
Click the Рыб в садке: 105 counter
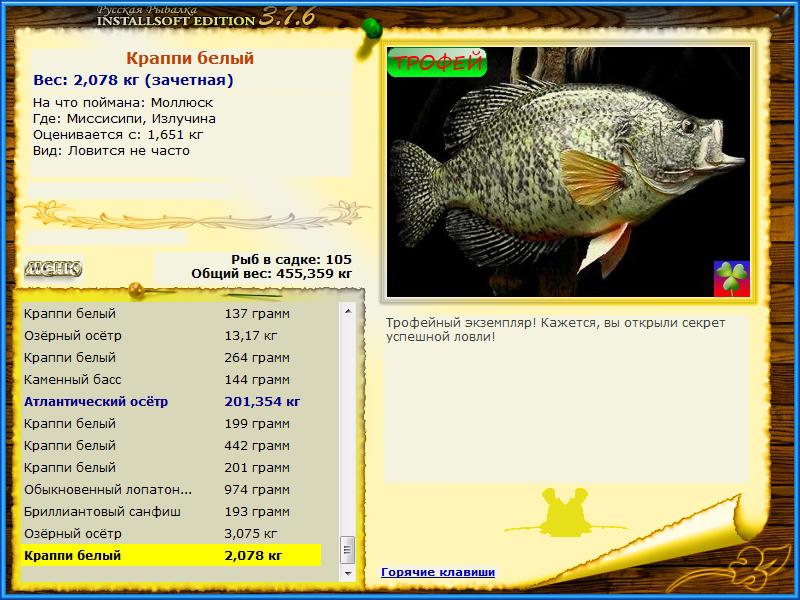[291, 259]
